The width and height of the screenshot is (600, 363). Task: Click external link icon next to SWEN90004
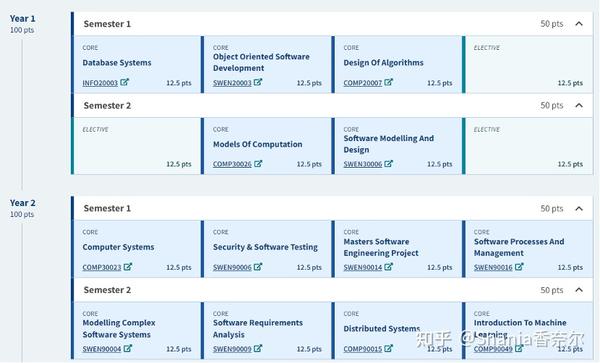click(x=128, y=348)
